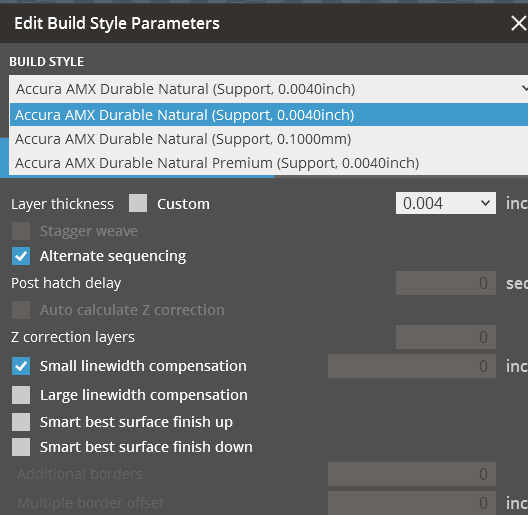528x515 pixels.
Task: Collapse the Build Style combo box
Action: (269, 89)
